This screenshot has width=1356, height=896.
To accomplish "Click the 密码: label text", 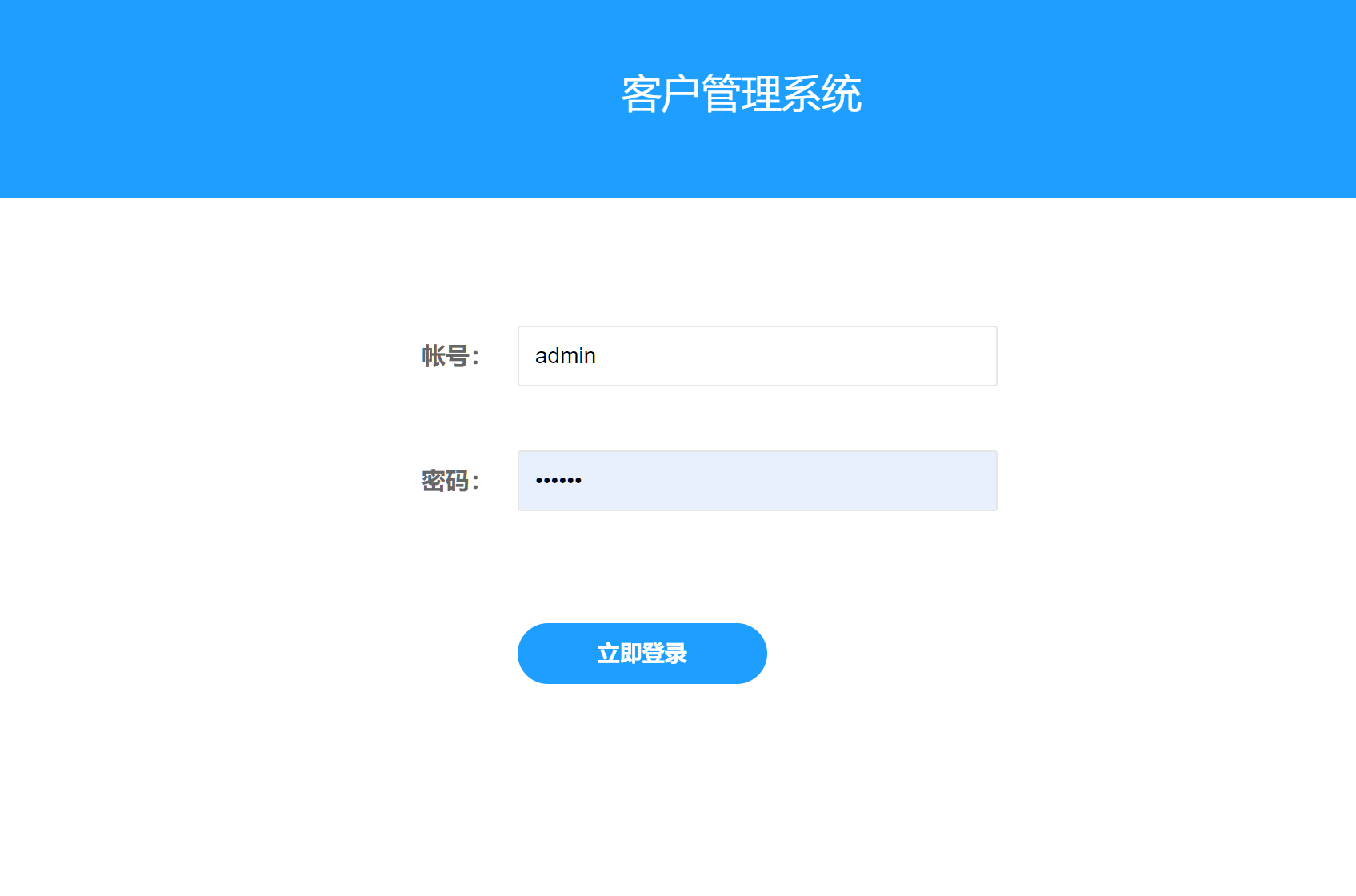I will click(450, 481).
